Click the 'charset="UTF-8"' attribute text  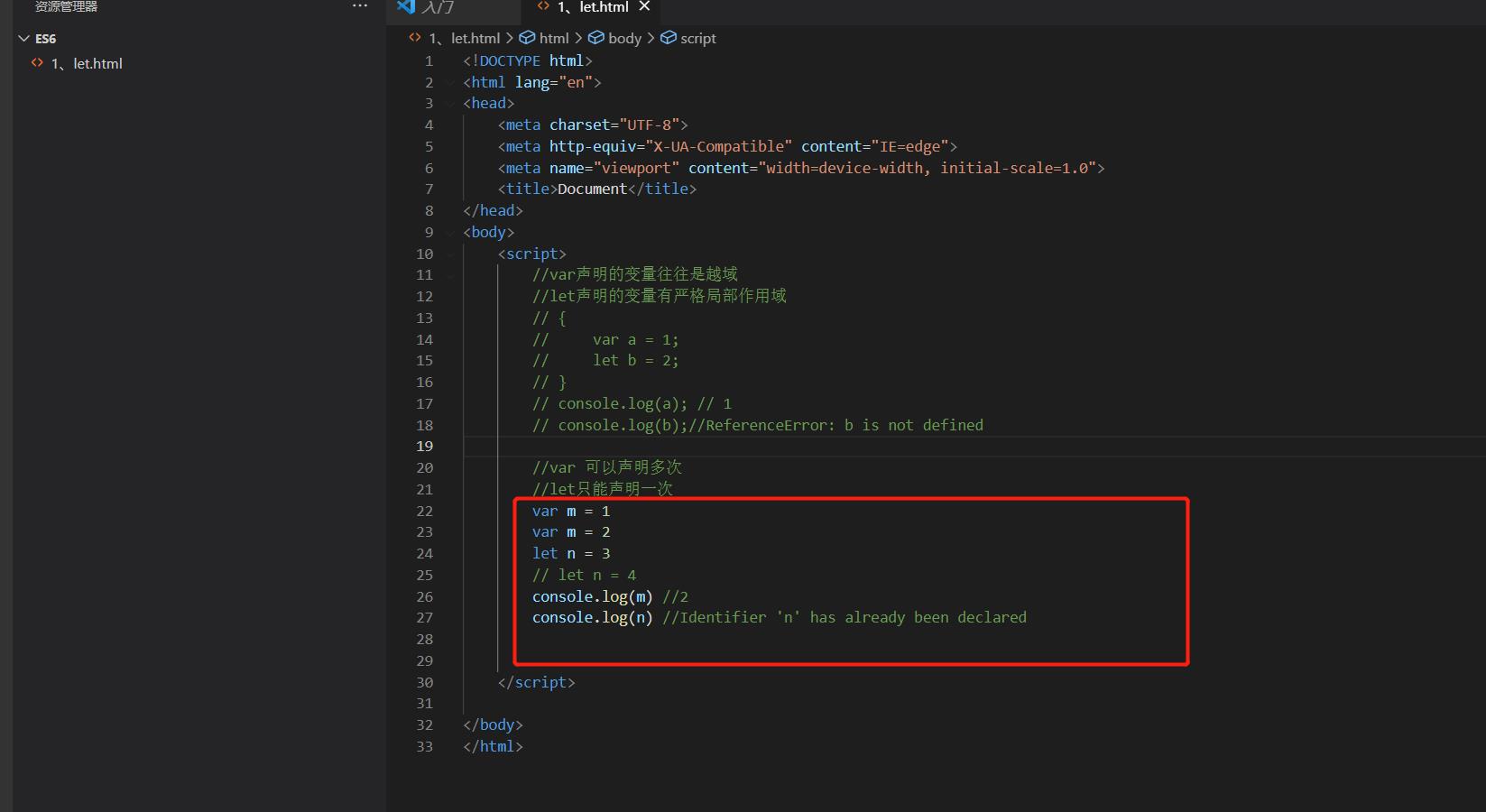point(614,125)
